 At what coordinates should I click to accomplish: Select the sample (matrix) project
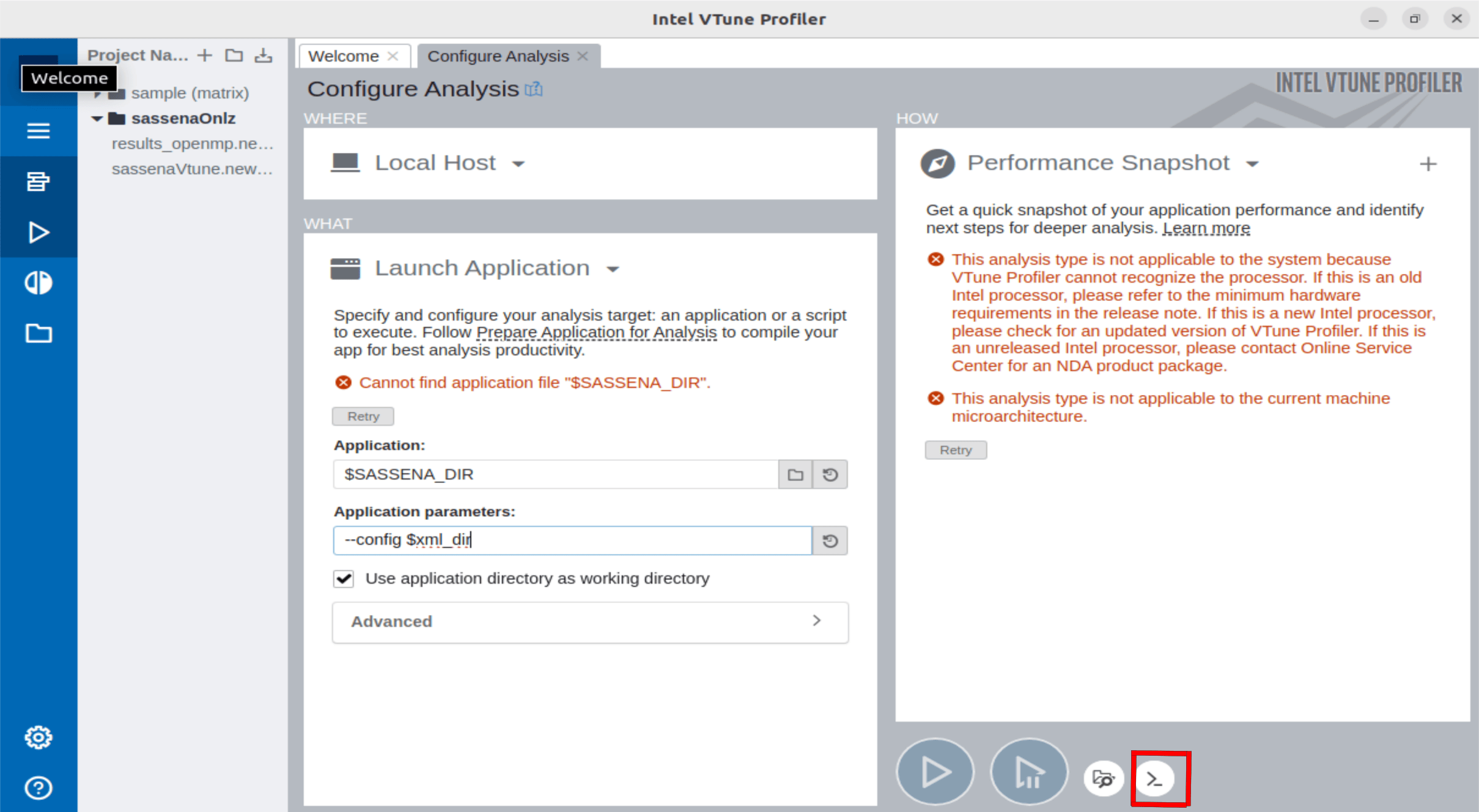tap(190, 94)
